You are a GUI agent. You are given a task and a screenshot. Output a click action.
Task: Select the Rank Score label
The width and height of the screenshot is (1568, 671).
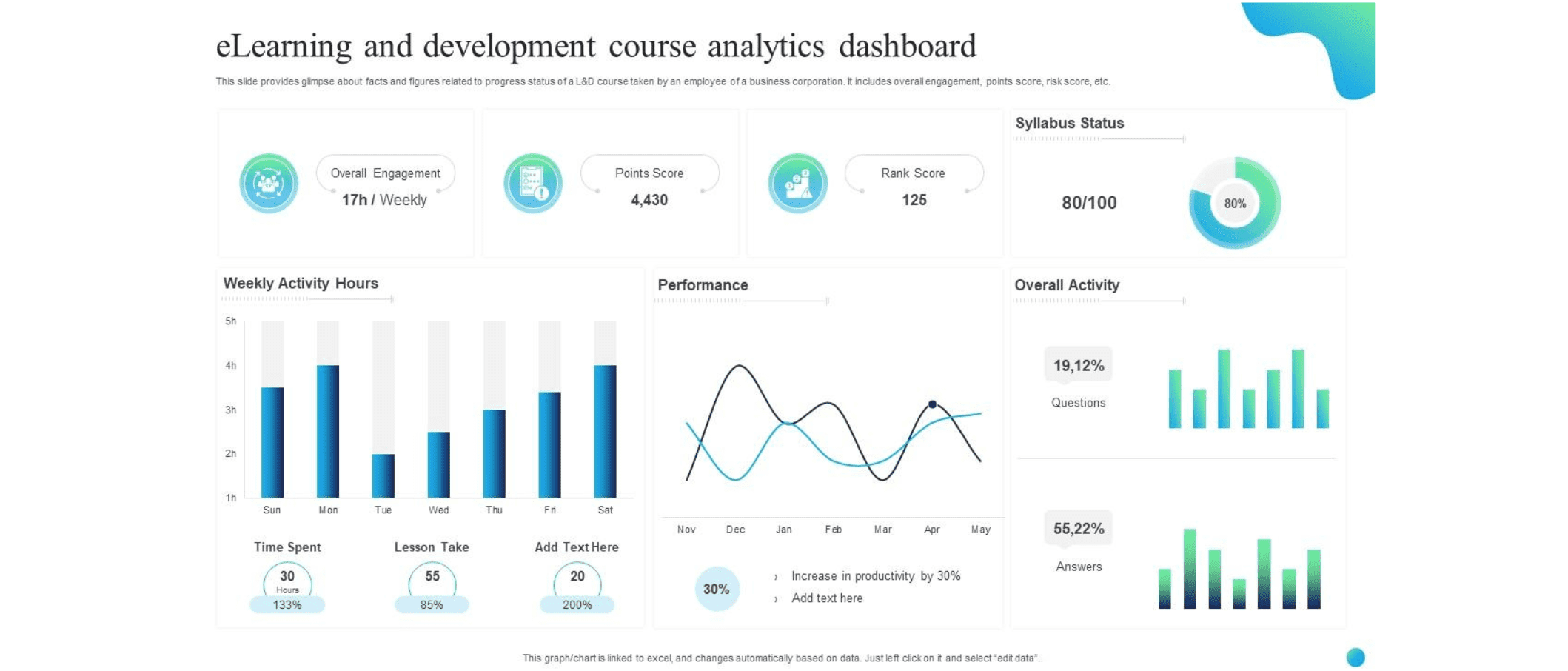pos(913,173)
